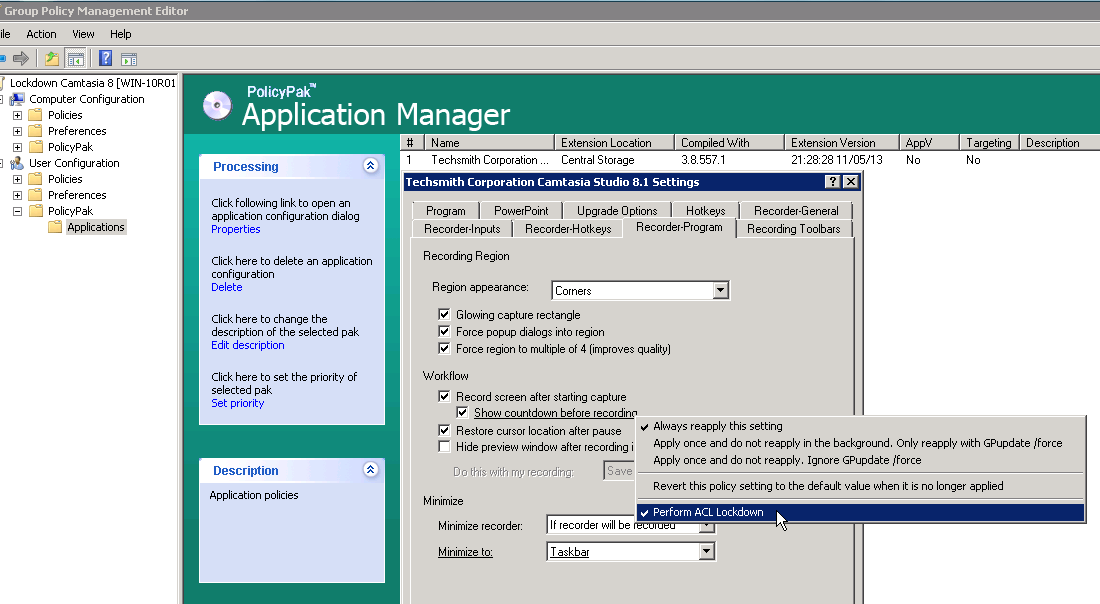Click the User Configuration user icon
1100x604 pixels.
click(18, 163)
